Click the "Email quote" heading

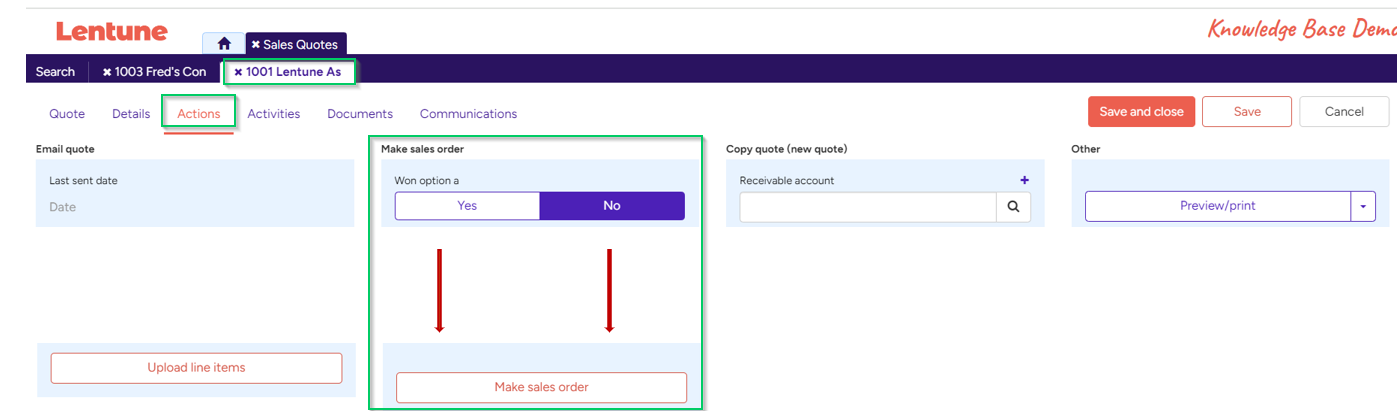click(x=65, y=149)
